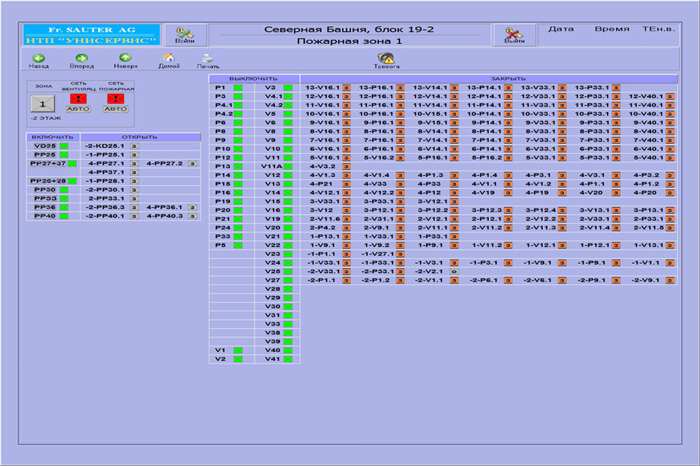Click the orange indicator next to -2-P1.1

point(346,280)
